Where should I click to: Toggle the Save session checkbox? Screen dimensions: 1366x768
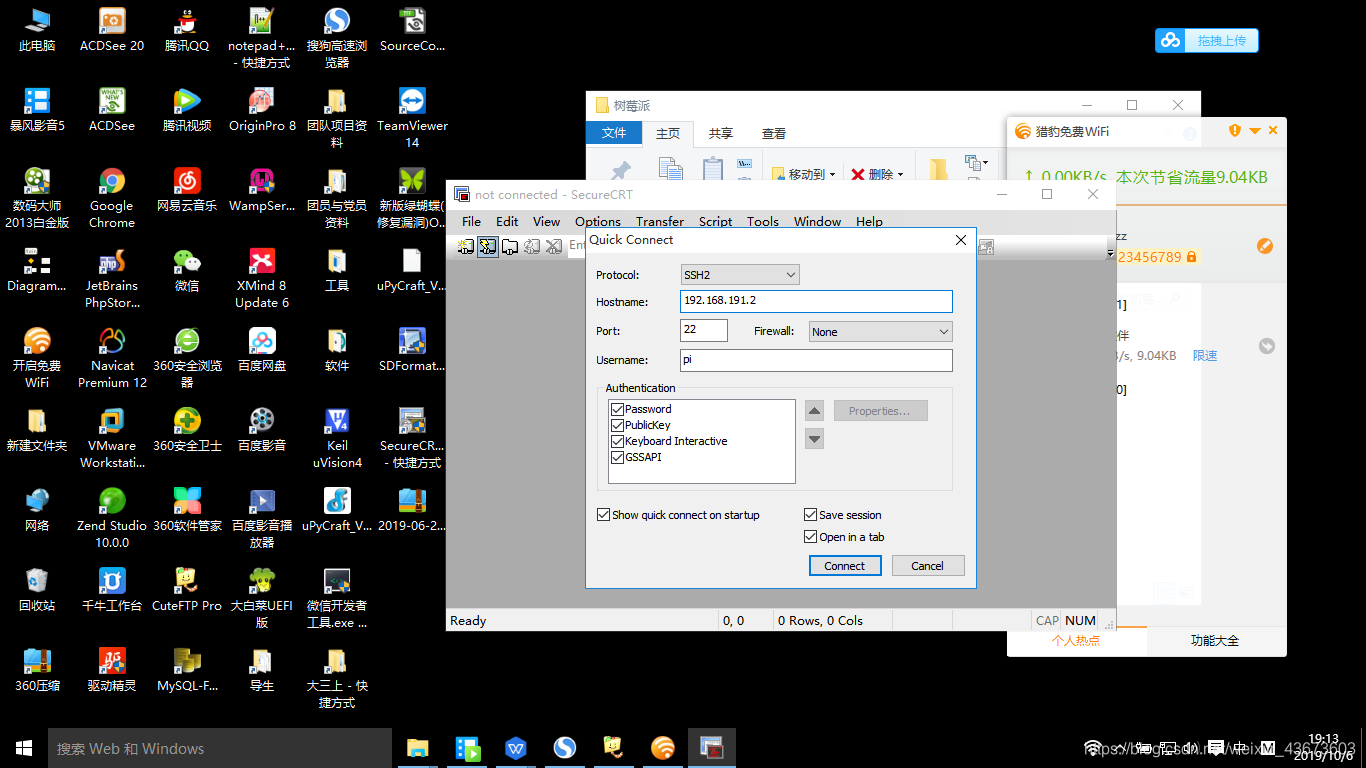point(810,515)
